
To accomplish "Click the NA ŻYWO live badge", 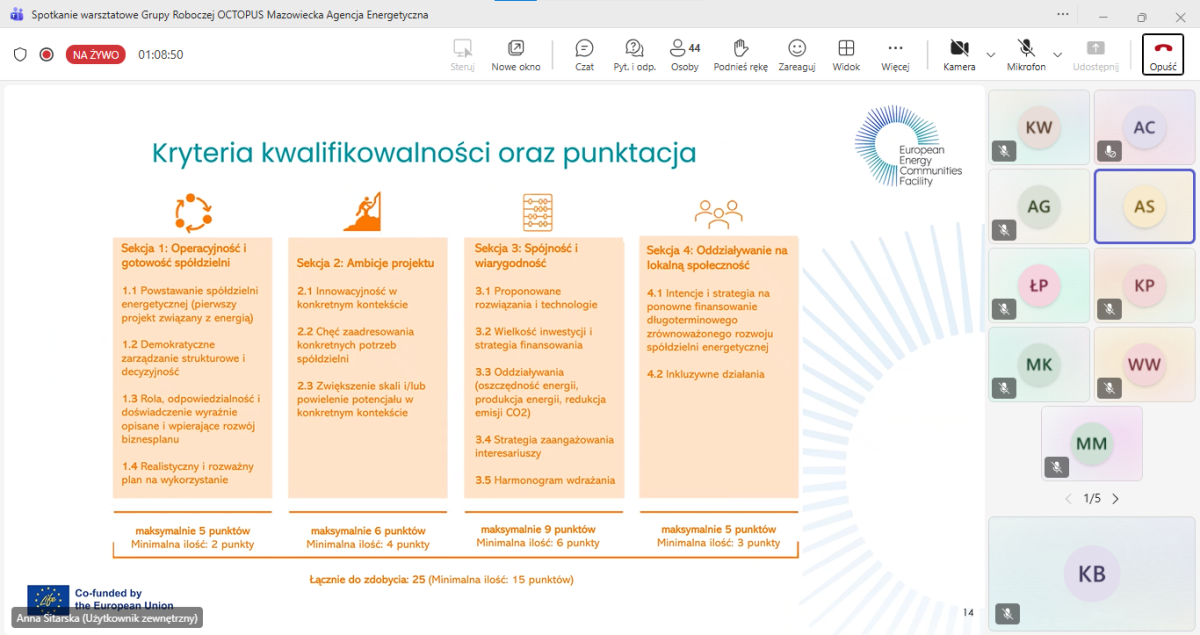I will click(95, 55).
